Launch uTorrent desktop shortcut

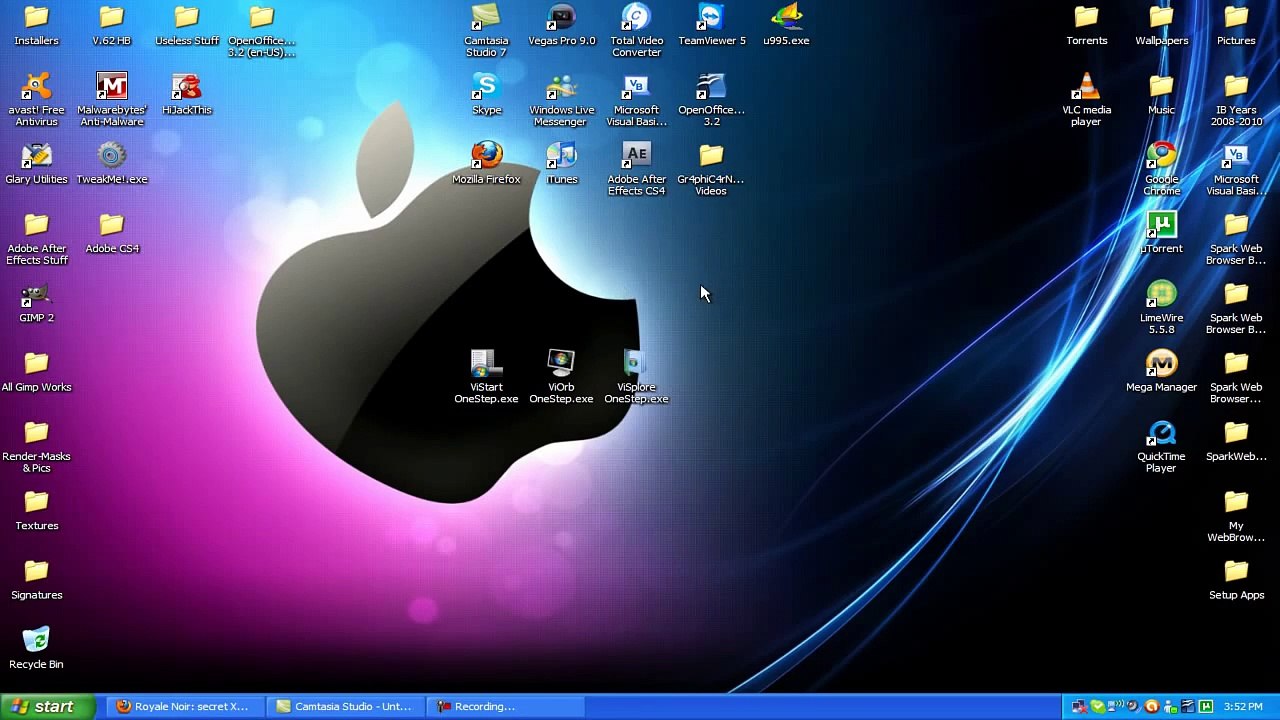(1161, 233)
